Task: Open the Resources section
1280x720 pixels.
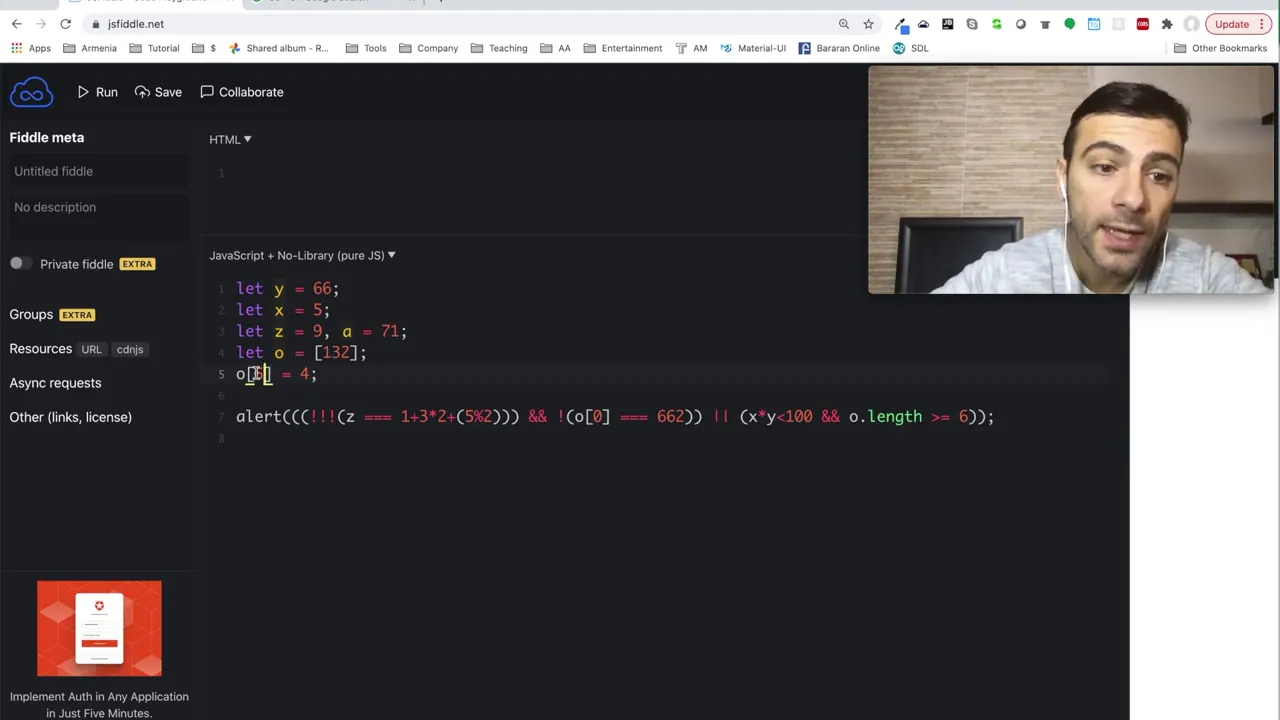Action: pyautogui.click(x=41, y=349)
